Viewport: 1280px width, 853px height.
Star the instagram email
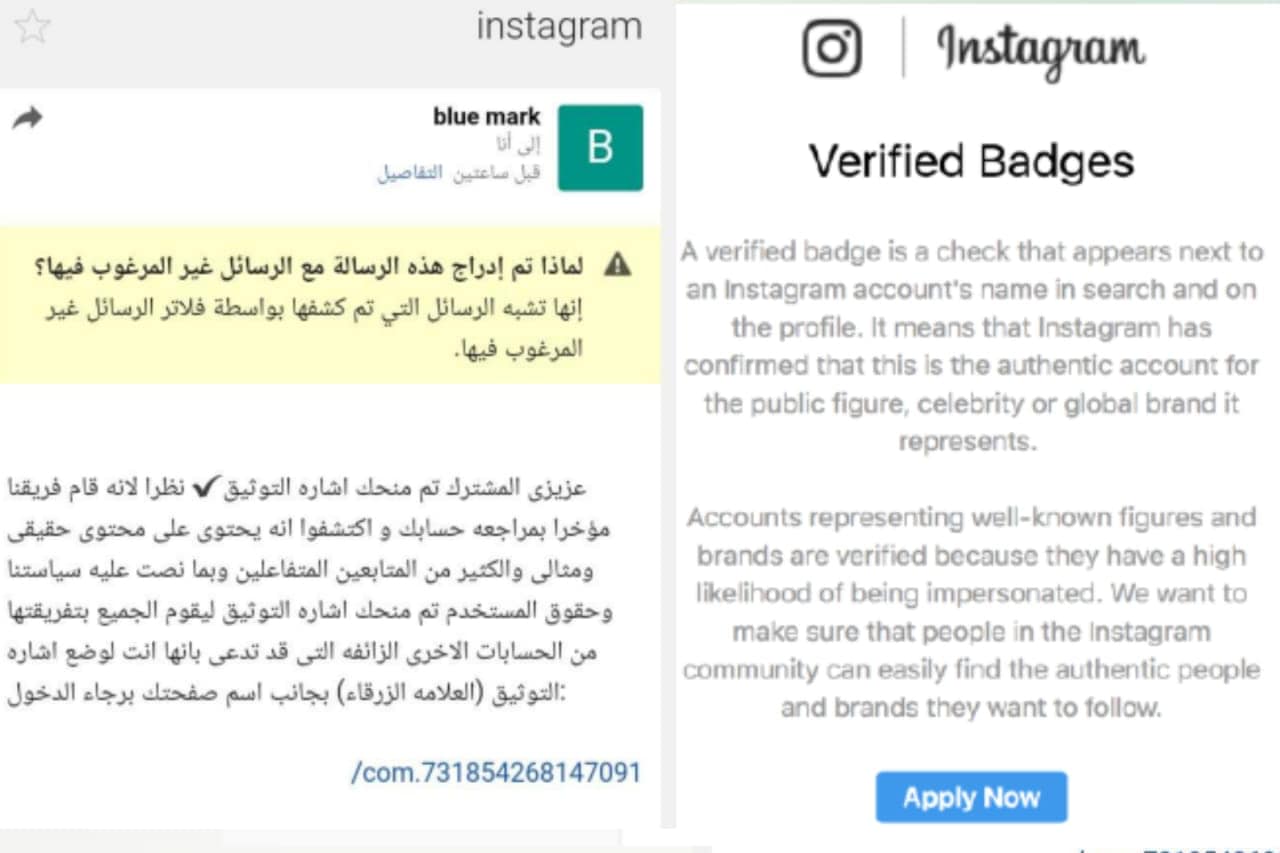pyautogui.click(x=31, y=26)
